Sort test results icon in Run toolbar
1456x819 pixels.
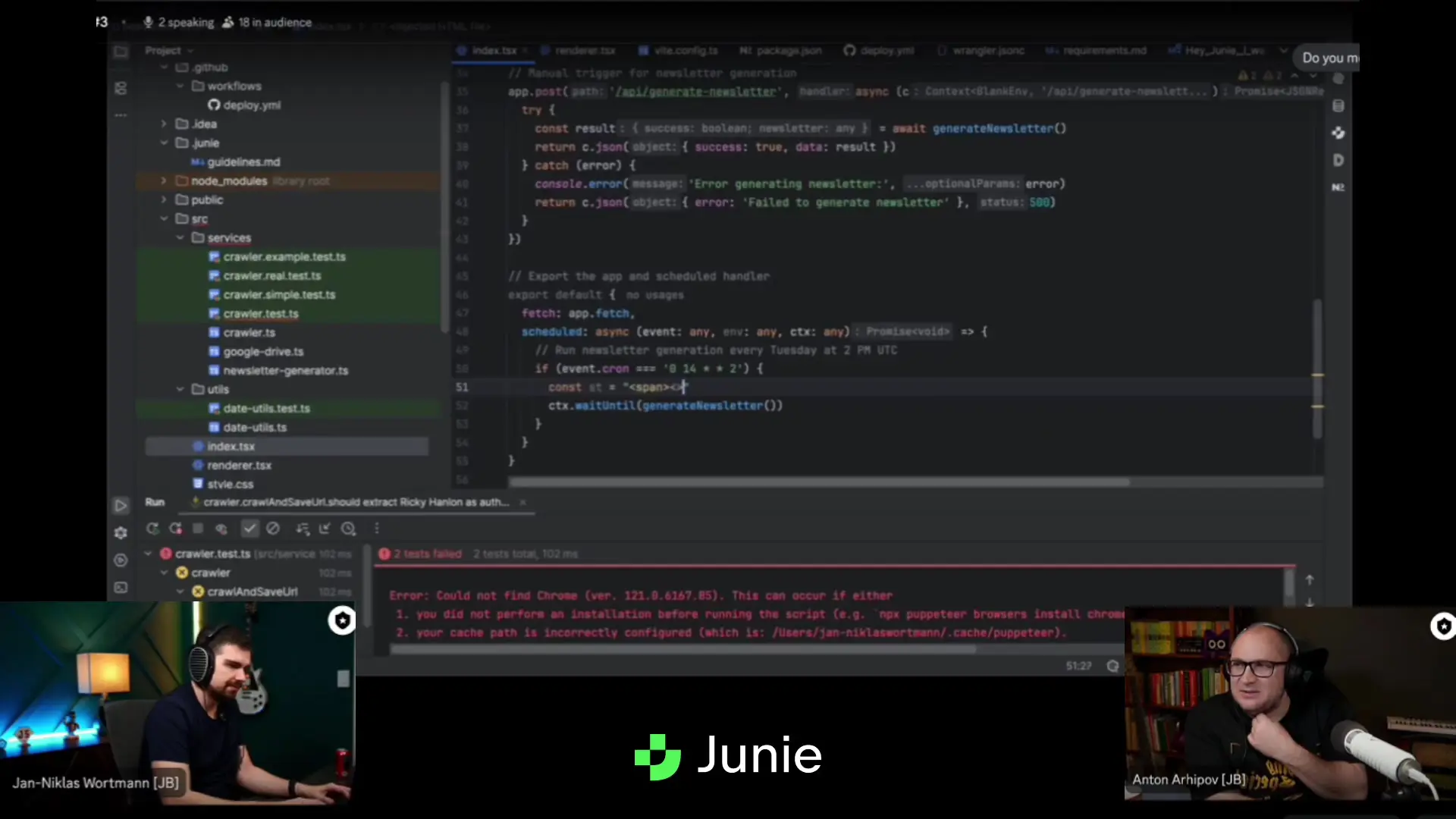click(x=303, y=529)
